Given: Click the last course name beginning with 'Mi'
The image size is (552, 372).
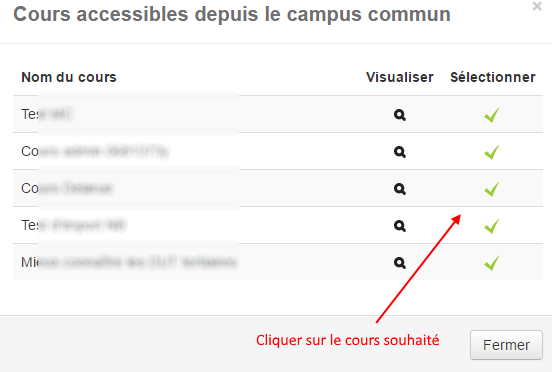Looking at the screenshot, I should click(x=128, y=262).
